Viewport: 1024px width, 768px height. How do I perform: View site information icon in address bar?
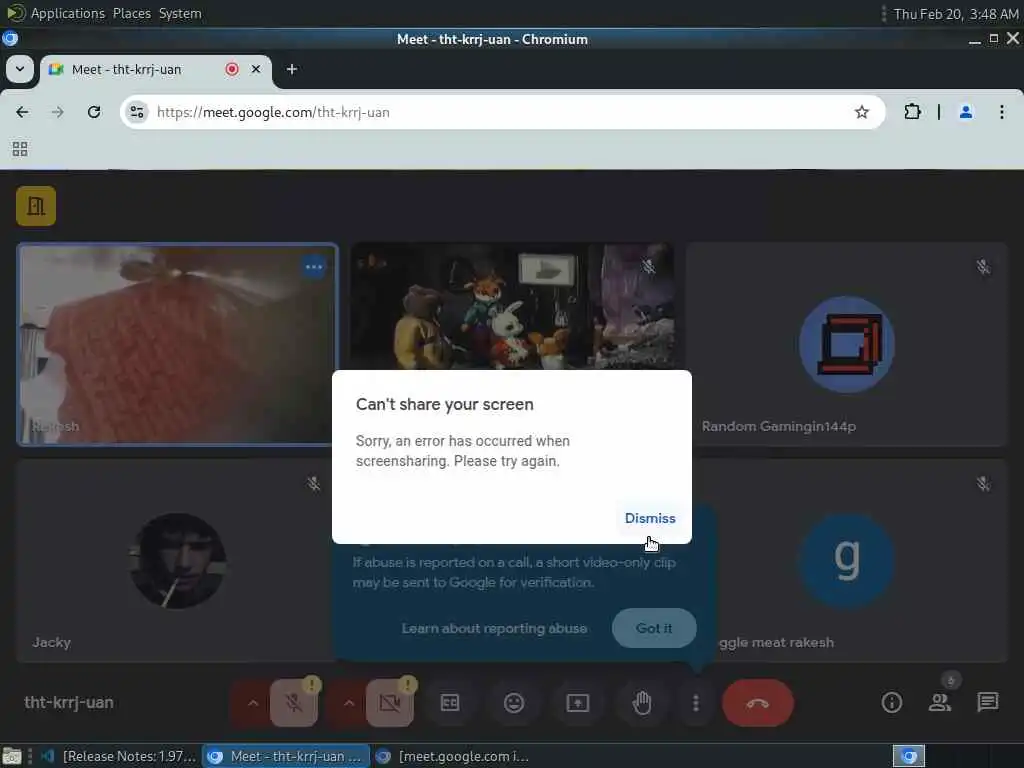point(137,112)
